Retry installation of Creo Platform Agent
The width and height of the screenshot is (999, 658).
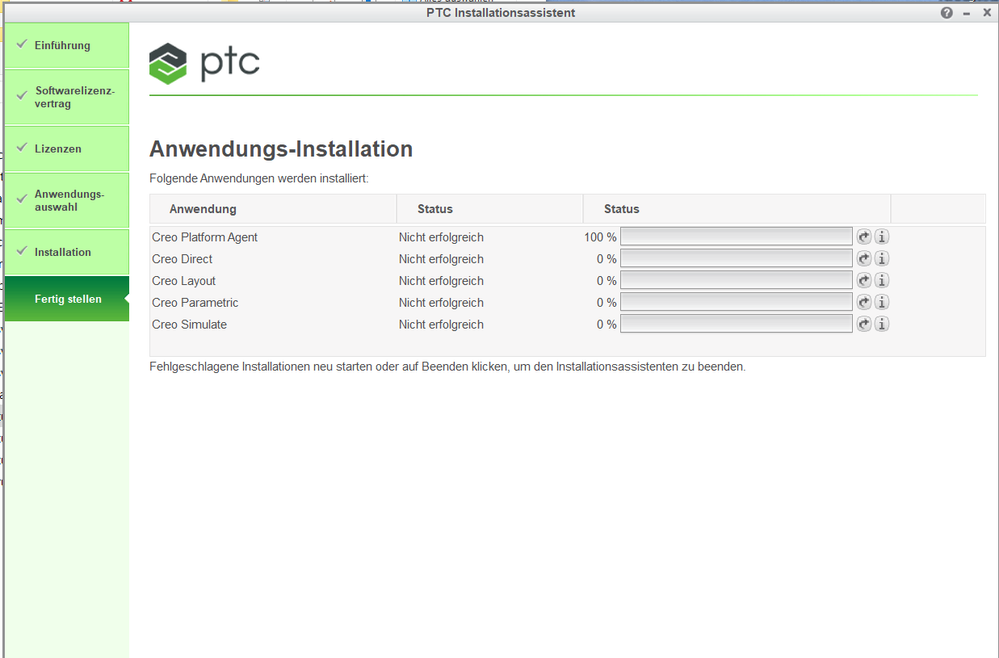(x=864, y=237)
